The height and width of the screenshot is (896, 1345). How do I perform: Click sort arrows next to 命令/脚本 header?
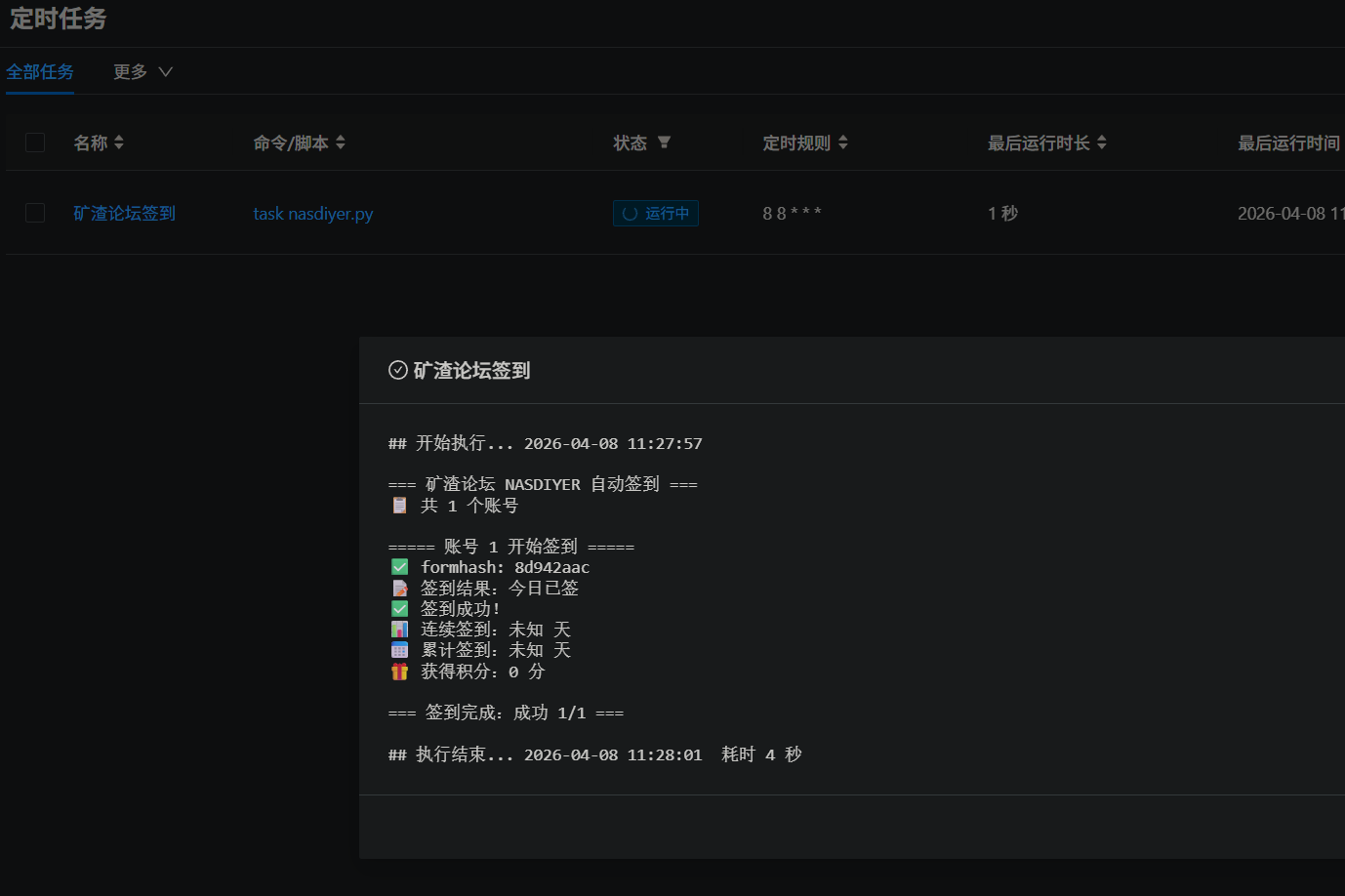pos(341,143)
